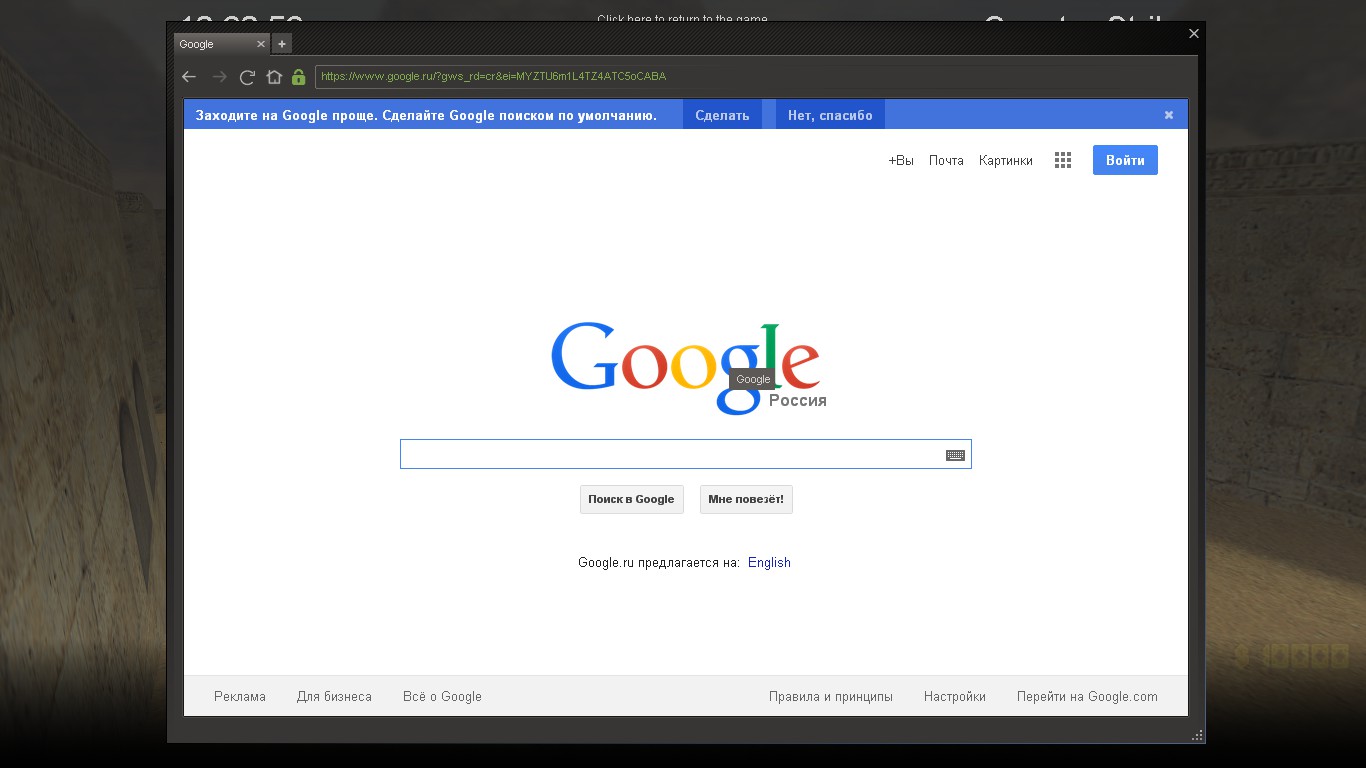
Task: Open the Перейти на Google.com footer link
Action: click(1087, 697)
